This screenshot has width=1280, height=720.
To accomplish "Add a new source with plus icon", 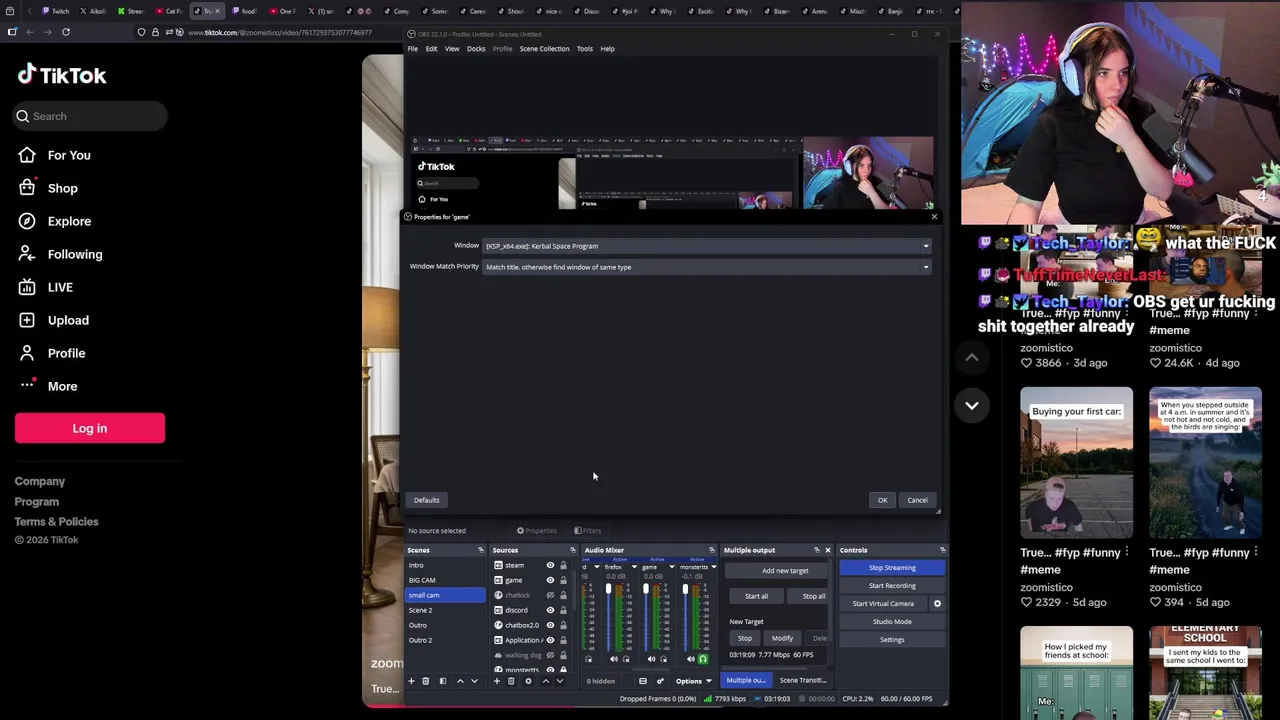I will point(497,681).
